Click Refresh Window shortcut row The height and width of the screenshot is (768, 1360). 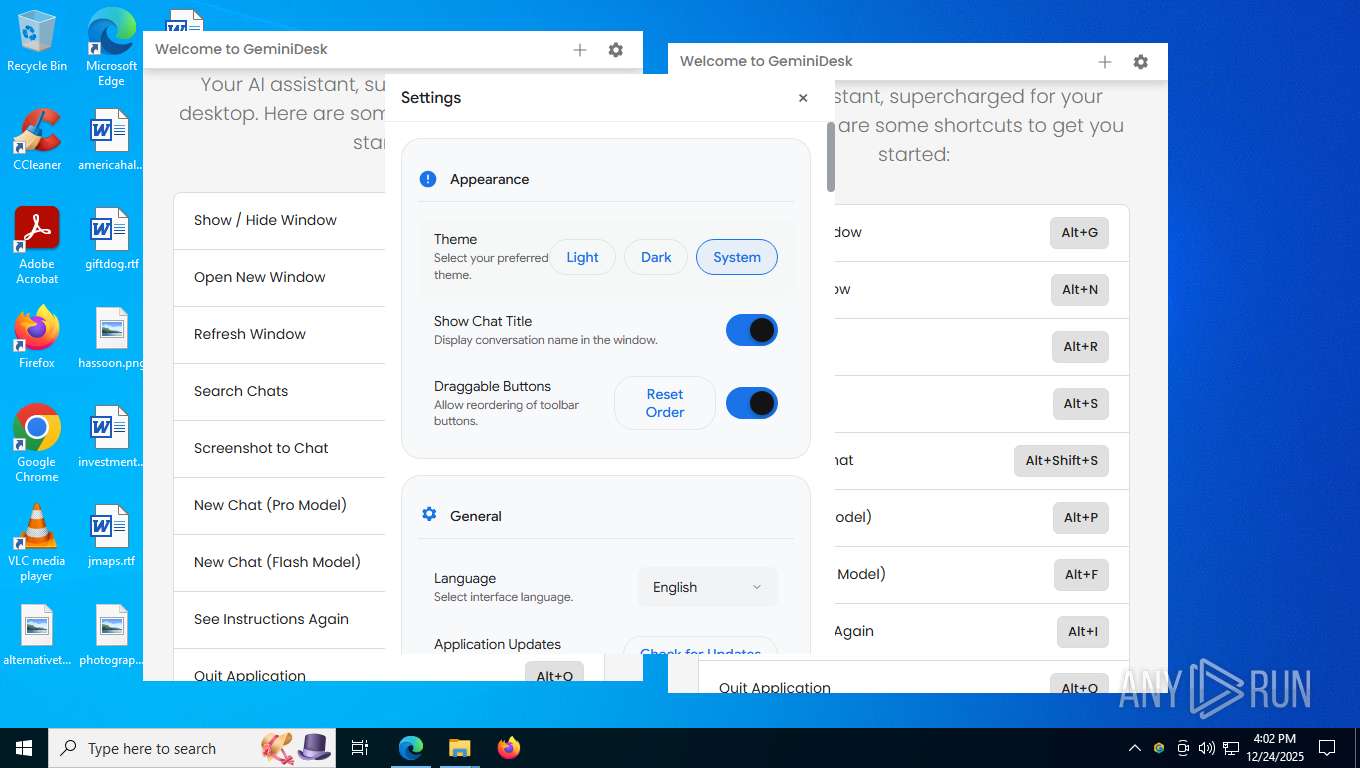tap(279, 334)
